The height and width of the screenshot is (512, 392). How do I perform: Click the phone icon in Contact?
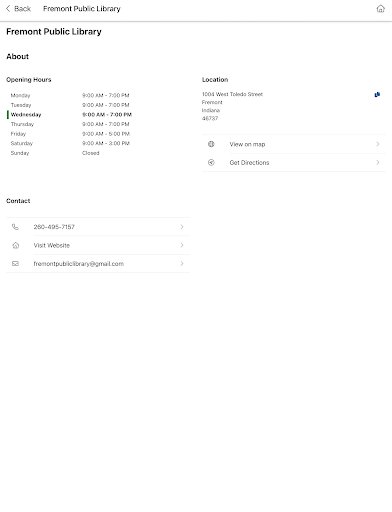pos(15,227)
